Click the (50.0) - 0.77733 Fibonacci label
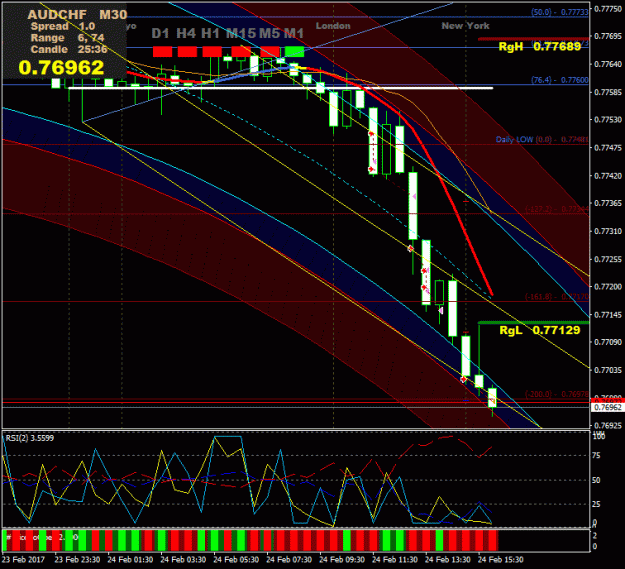Image resolution: width=625 pixels, height=569 pixels. click(x=560, y=12)
